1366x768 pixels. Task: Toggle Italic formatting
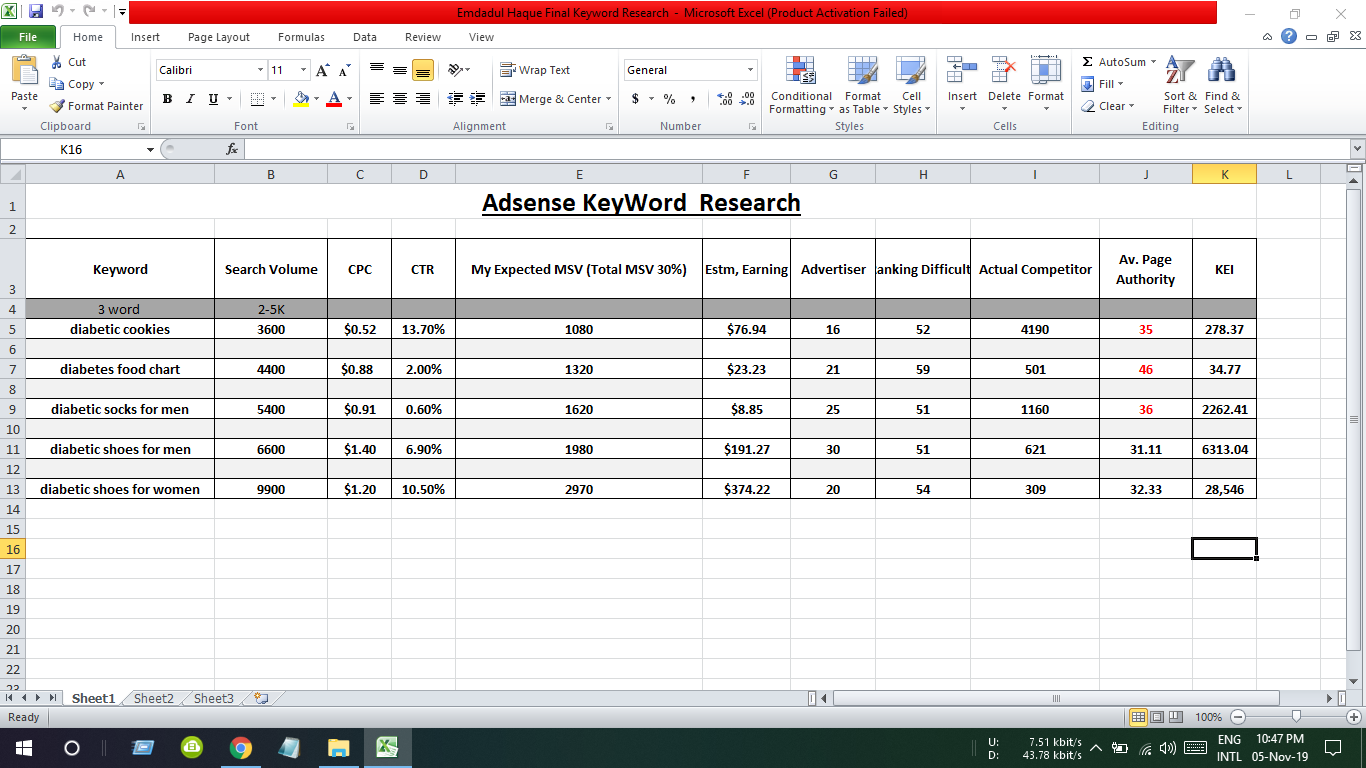[x=190, y=99]
